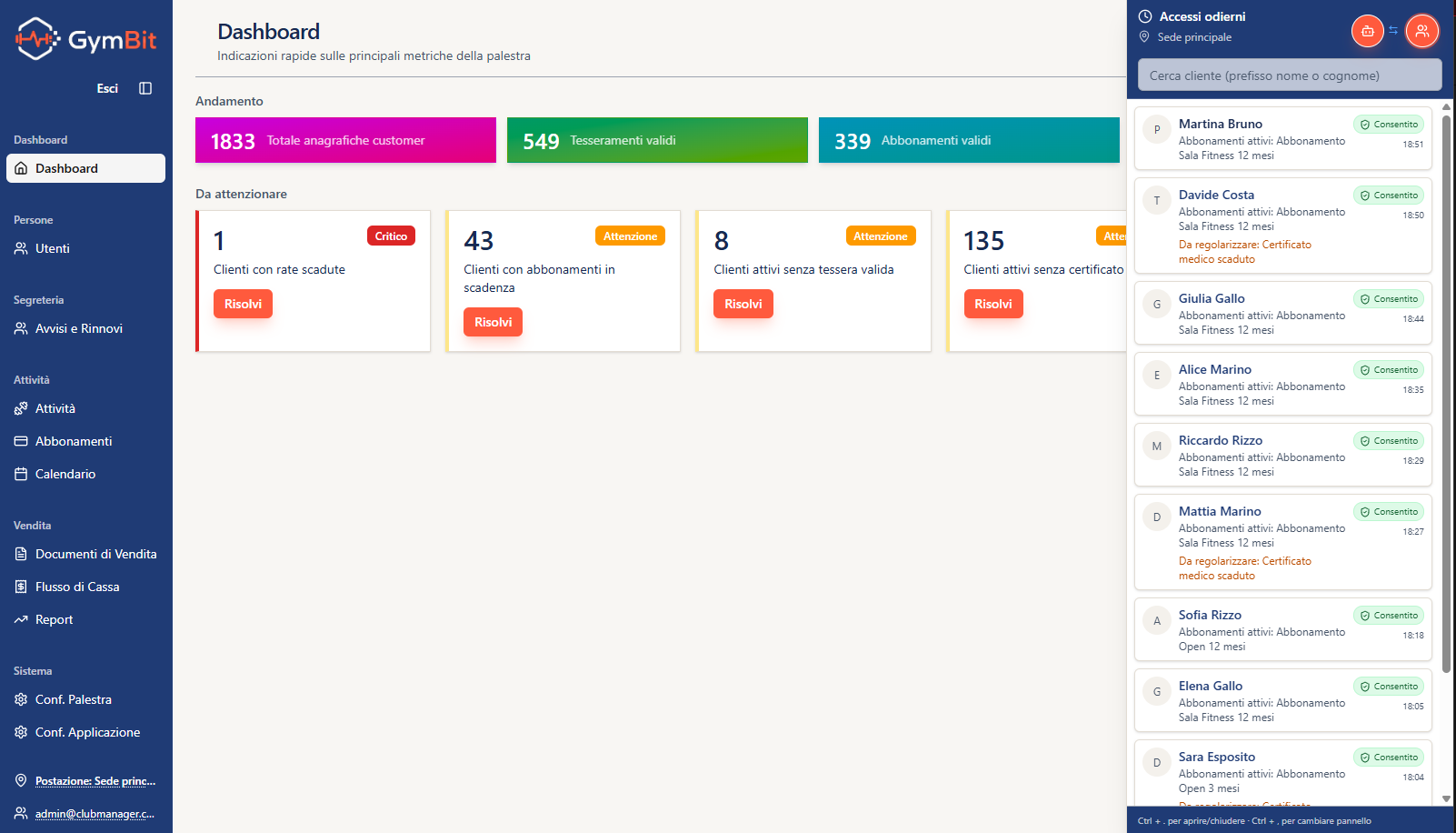Click the GymBit logo
The width and height of the screenshot is (1456, 833).
pos(86,39)
